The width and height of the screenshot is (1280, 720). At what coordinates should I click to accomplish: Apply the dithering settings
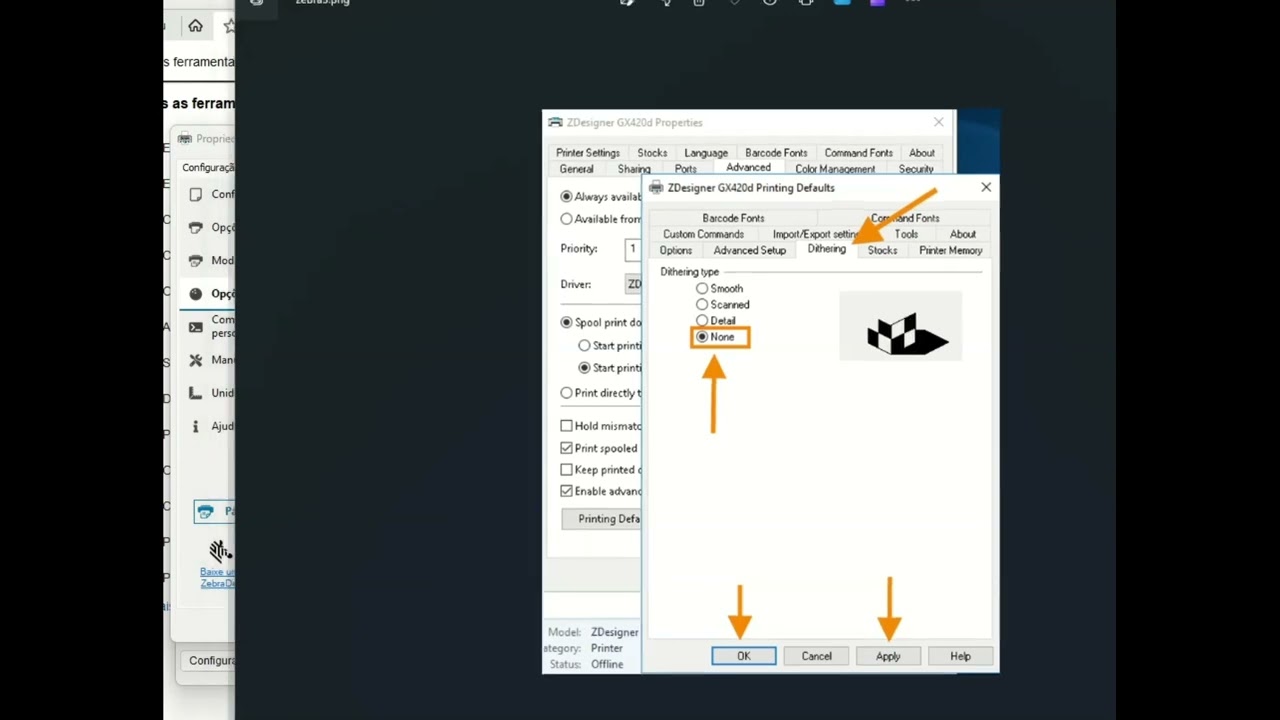888,656
